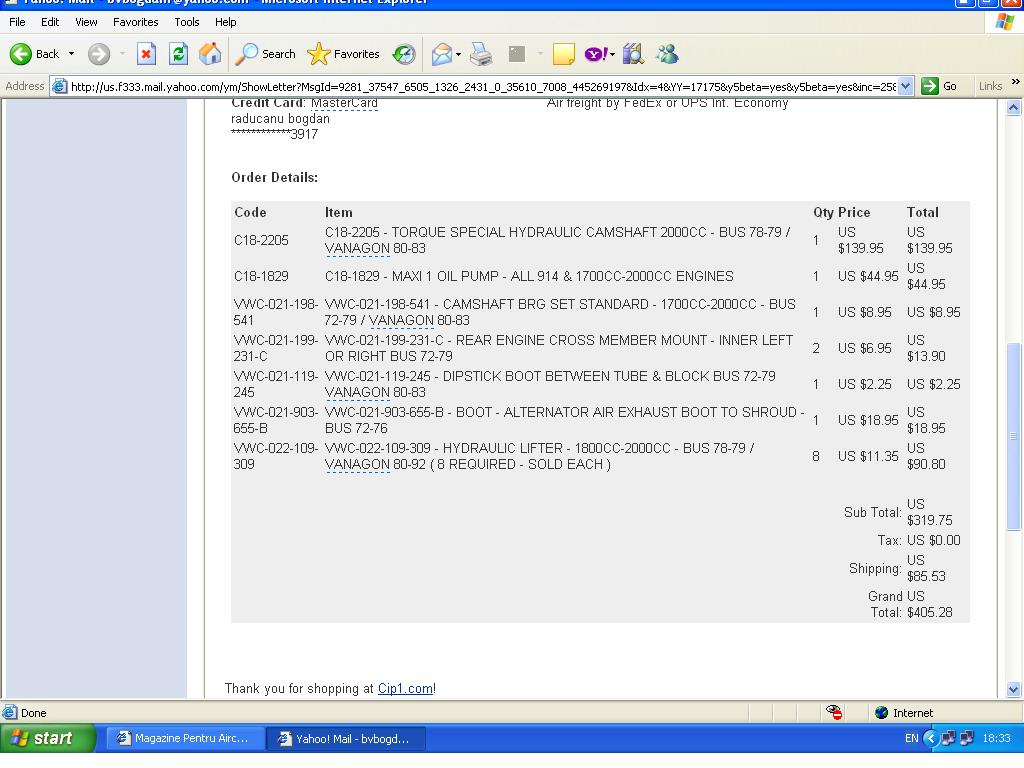Click the vertical scrollbar thumb
Screen dimensions: 1024x768
click(1014, 436)
